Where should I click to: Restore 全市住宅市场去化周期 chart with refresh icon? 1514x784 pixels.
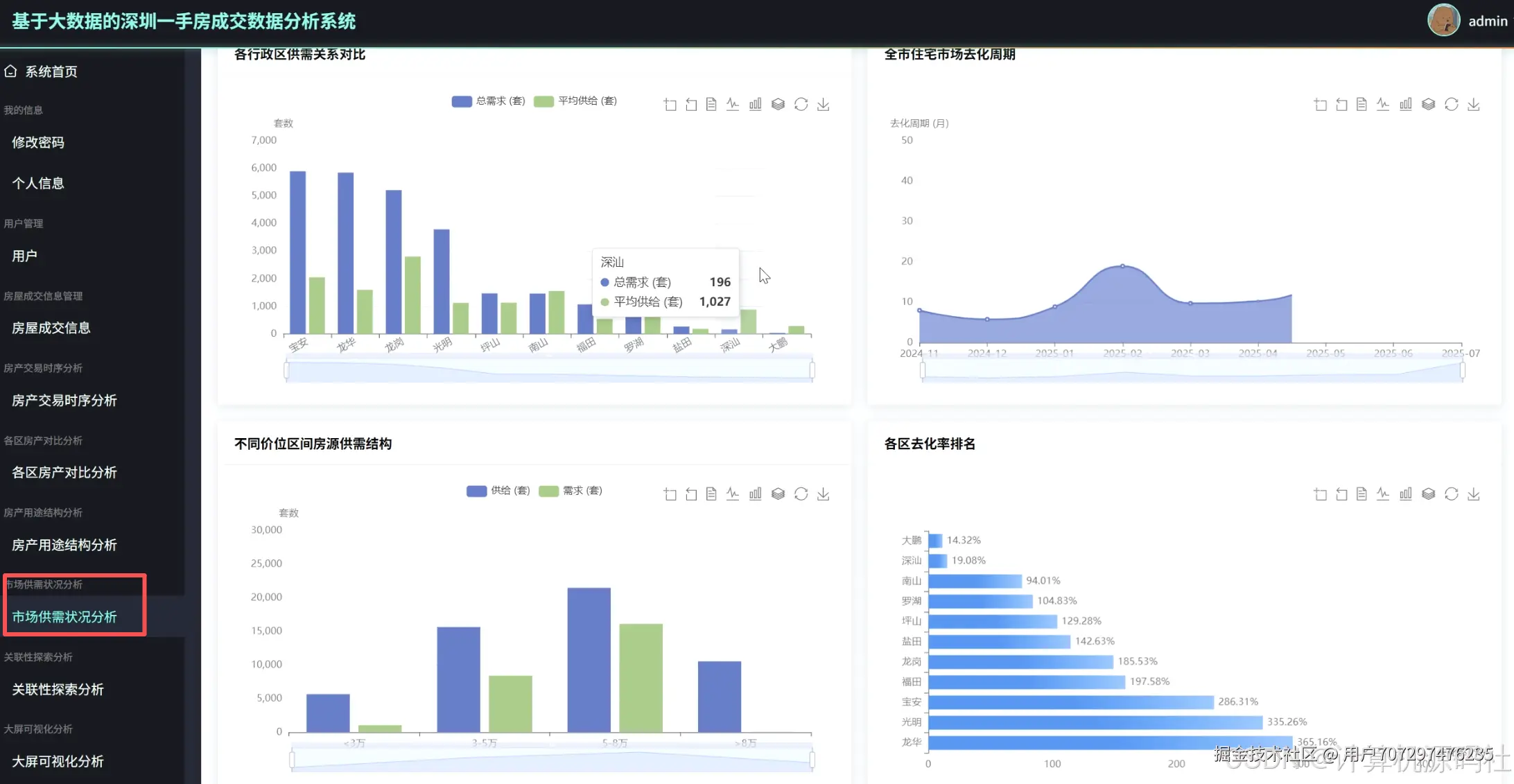coord(1451,105)
